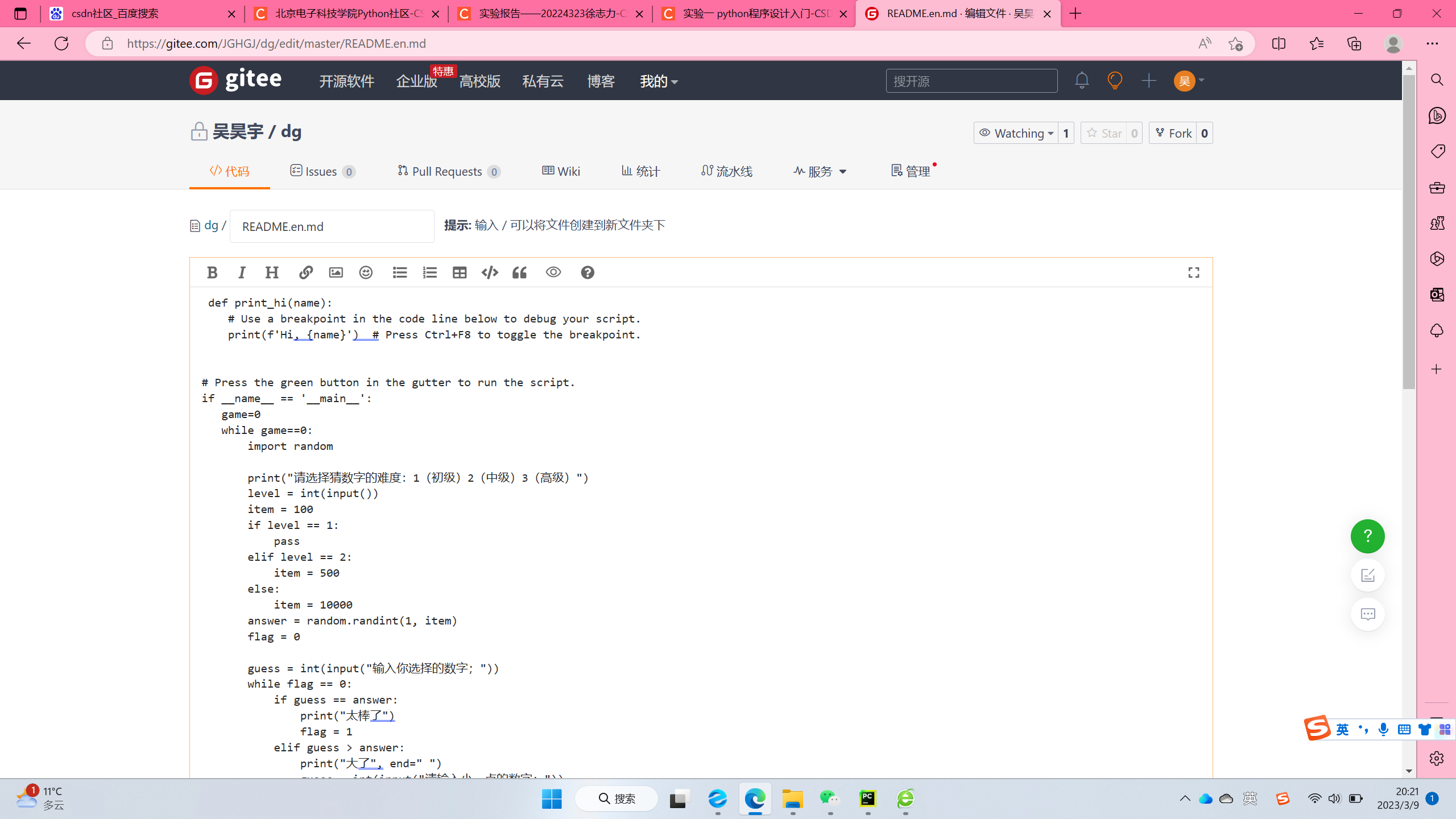Screen dimensions: 1456x819
Task: Click the italic formatting icon
Action: click(242, 272)
